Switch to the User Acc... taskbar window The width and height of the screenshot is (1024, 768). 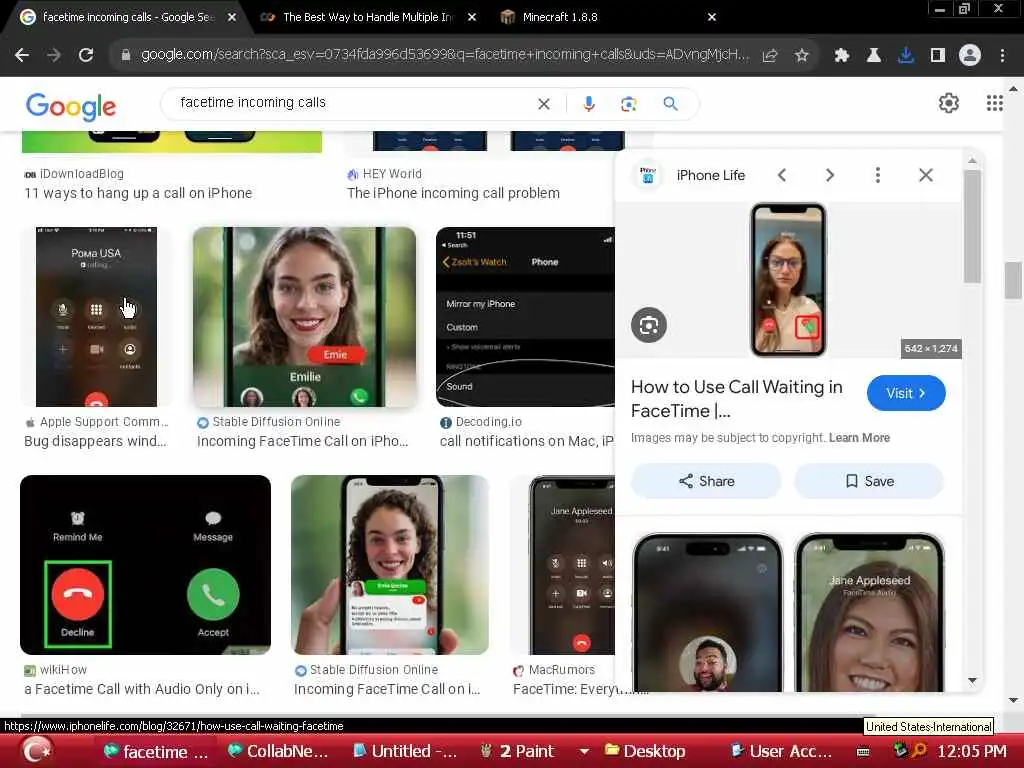(x=781, y=752)
